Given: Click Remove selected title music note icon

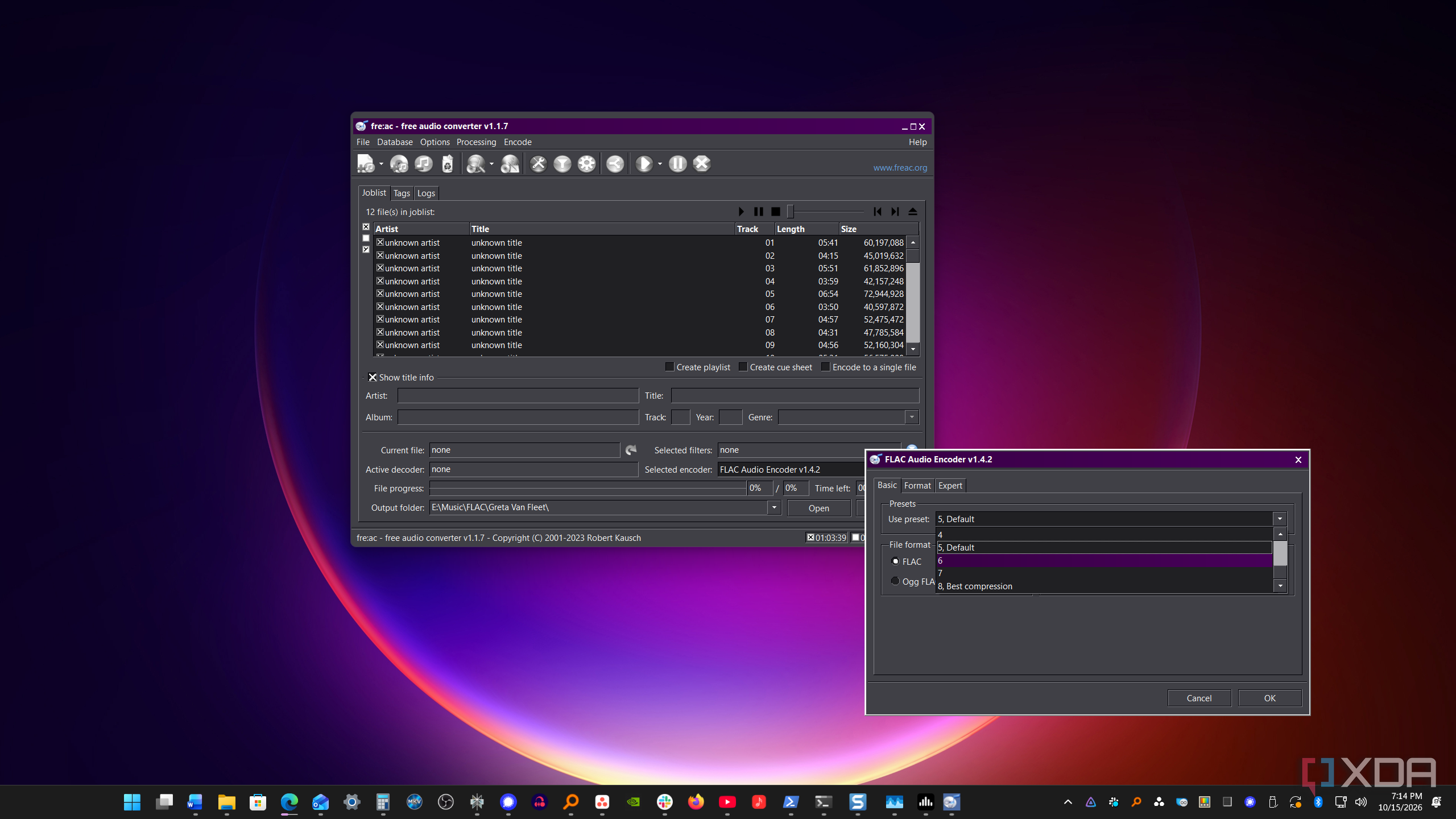Looking at the screenshot, I should (x=424, y=164).
